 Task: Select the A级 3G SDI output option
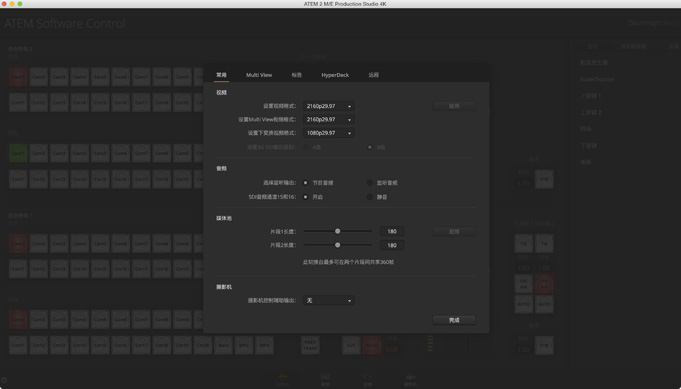click(x=306, y=147)
